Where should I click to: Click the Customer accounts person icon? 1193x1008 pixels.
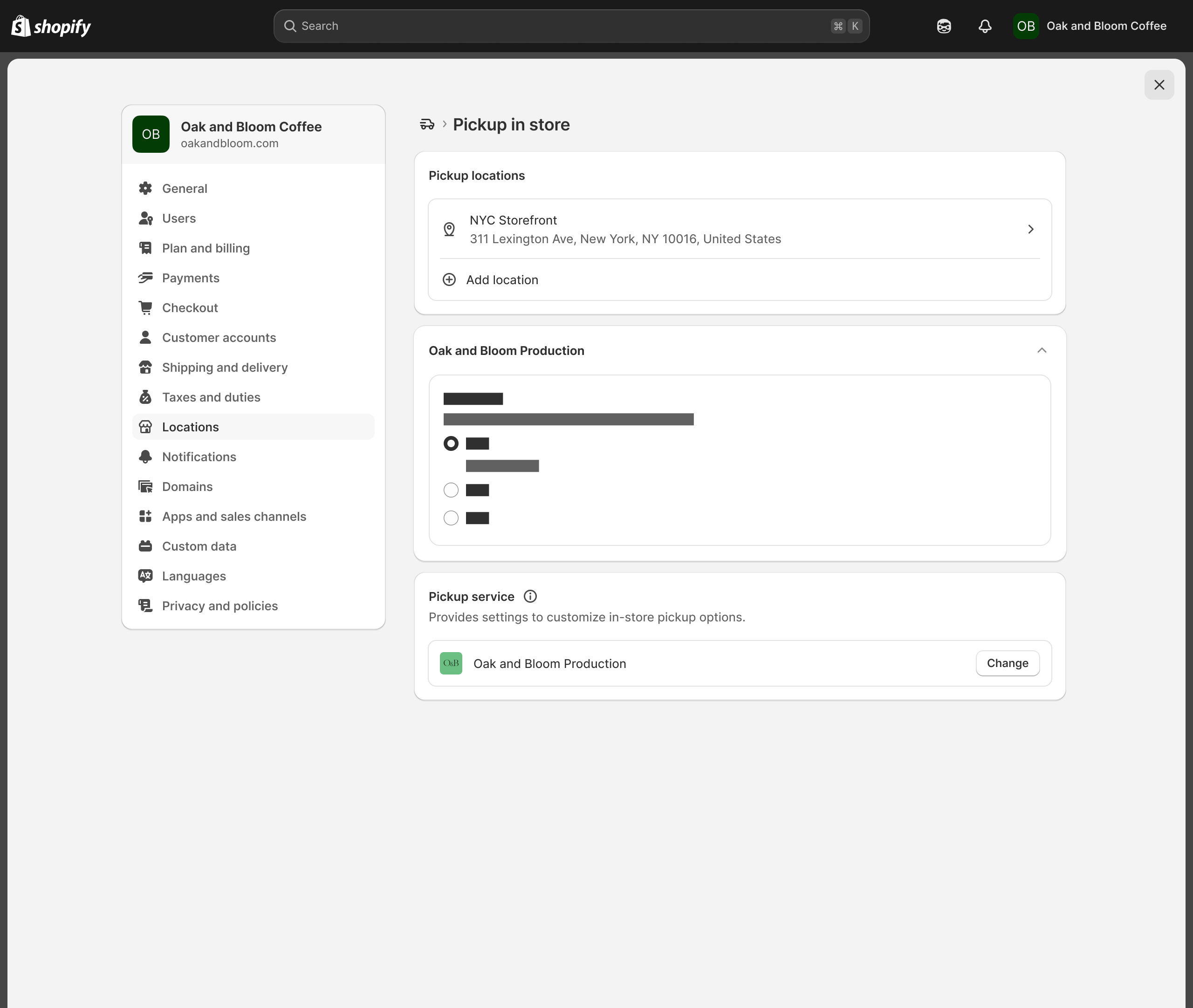145,337
